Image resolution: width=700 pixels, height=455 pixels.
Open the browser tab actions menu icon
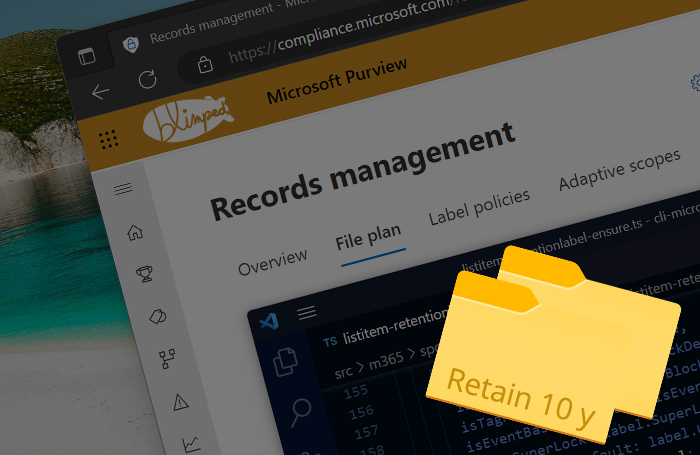point(87,57)
